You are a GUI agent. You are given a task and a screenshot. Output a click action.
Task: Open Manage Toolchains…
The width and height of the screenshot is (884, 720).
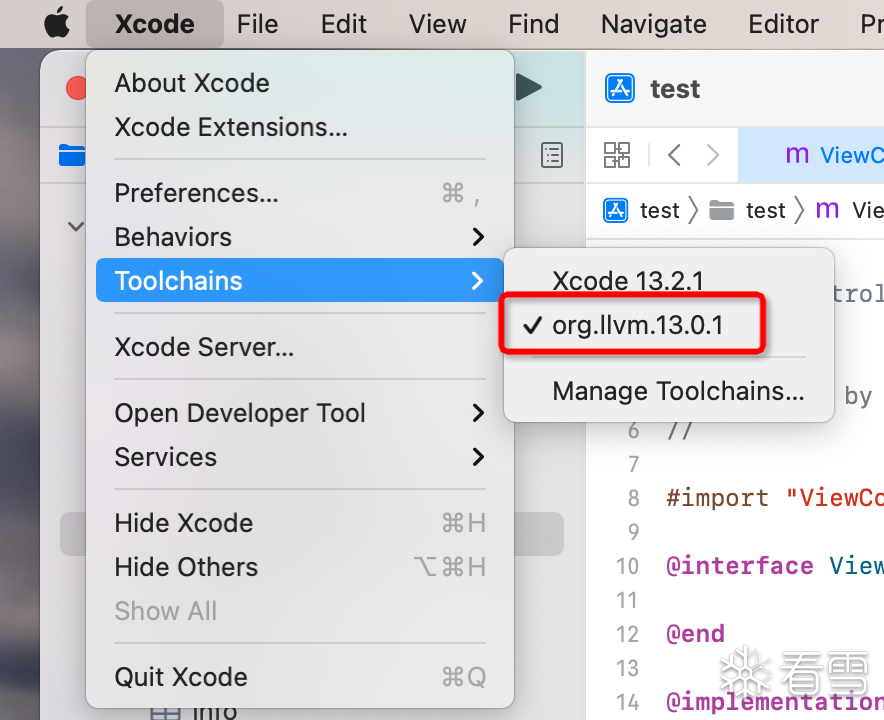[669, 391]
